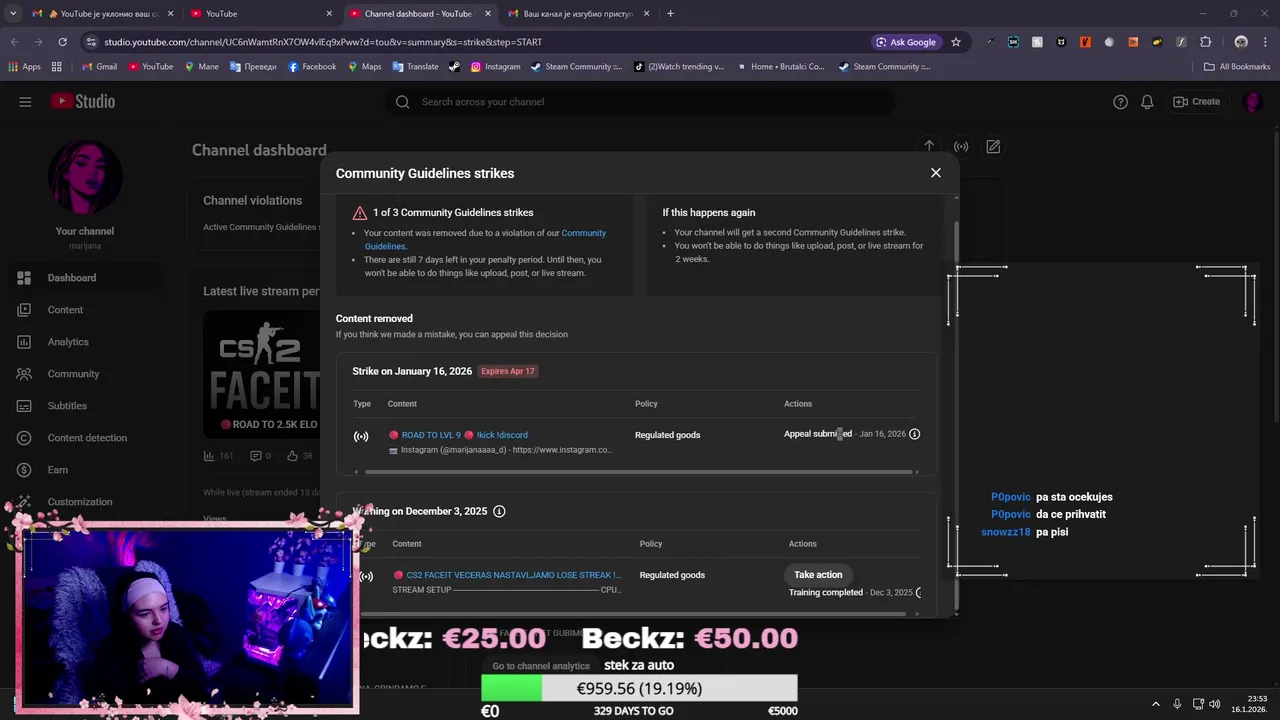
Task: Open the Help question mark icon
Action: (1121, 102)
